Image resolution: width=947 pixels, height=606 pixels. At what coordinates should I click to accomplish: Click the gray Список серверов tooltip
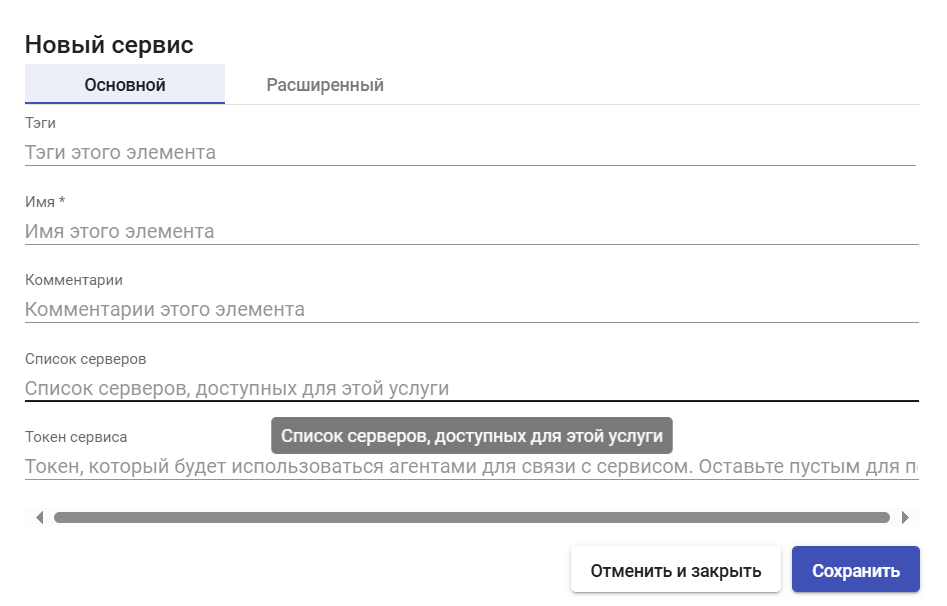click(472, 436)
